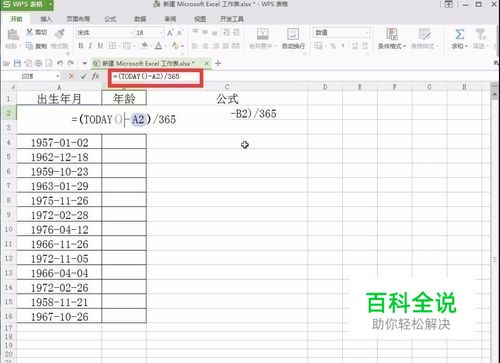This screenshot has width=500, height=363.
Task: Click the Open folder icon in quick toolbar
Action: pos(6,63)
